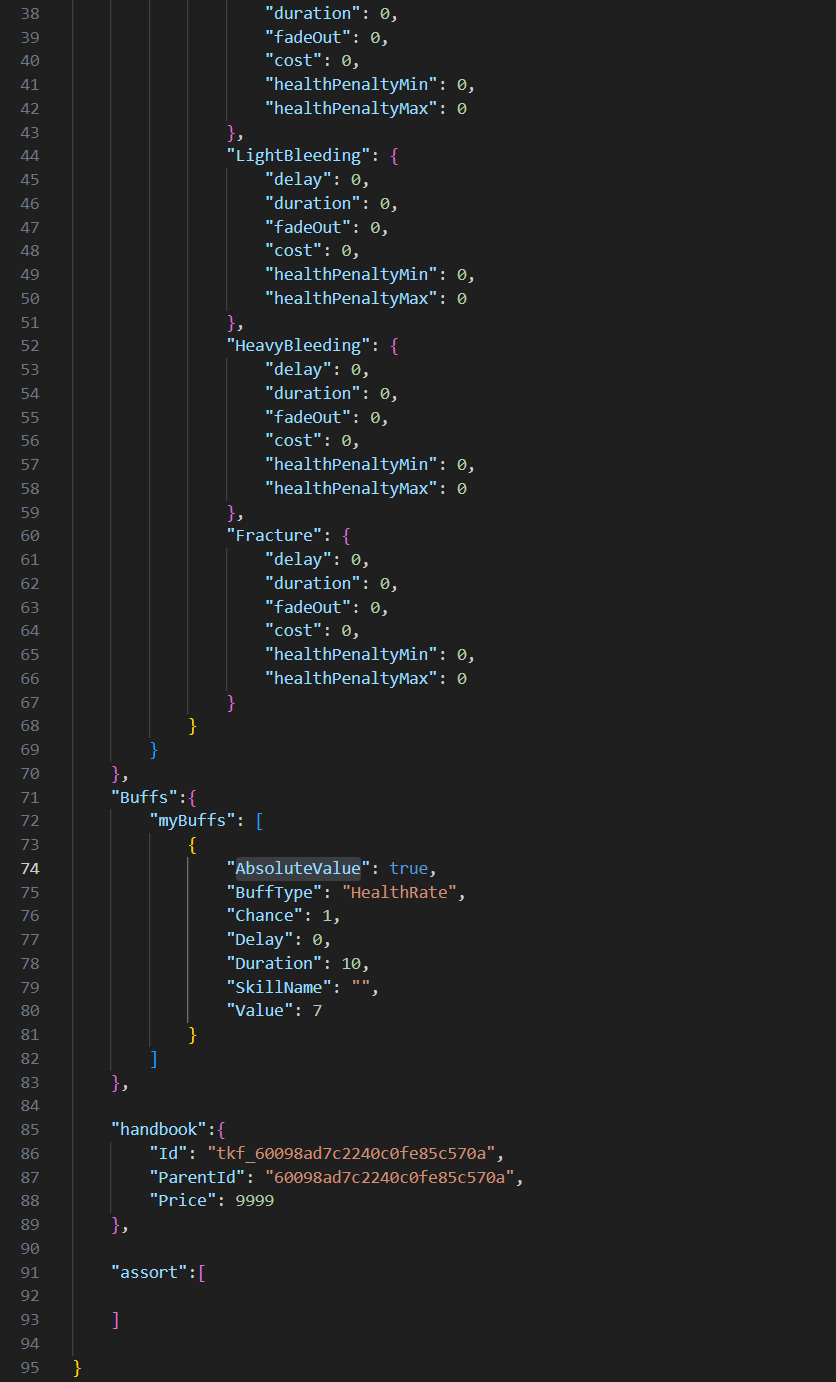Click the true value on line 74
Viewport: 836px width, 1382px height.
(408, 868)
